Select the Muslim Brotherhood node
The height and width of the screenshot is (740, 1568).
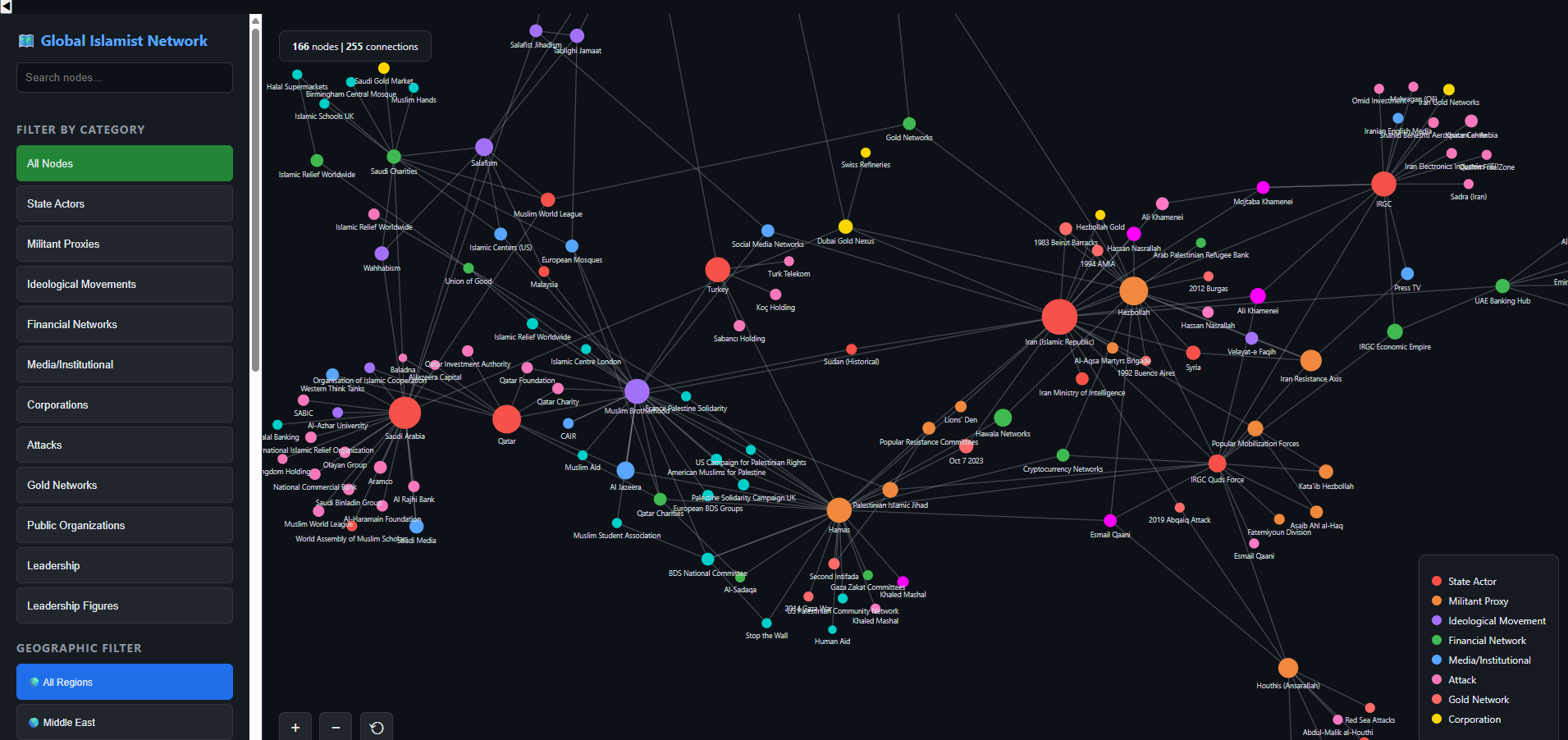click(637, 391)
